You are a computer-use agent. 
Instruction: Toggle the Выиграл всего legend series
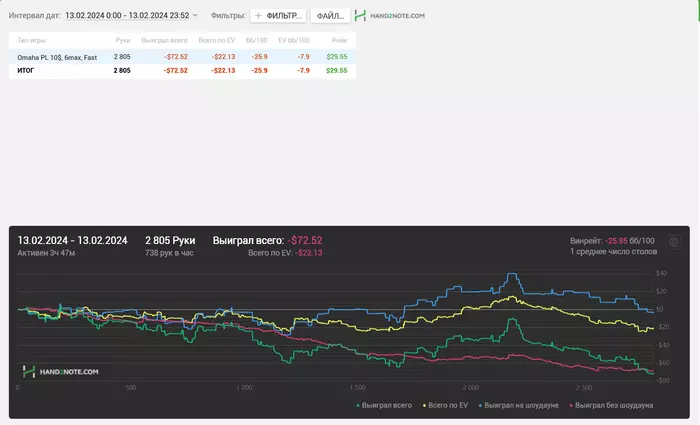(x=384, y=405)
